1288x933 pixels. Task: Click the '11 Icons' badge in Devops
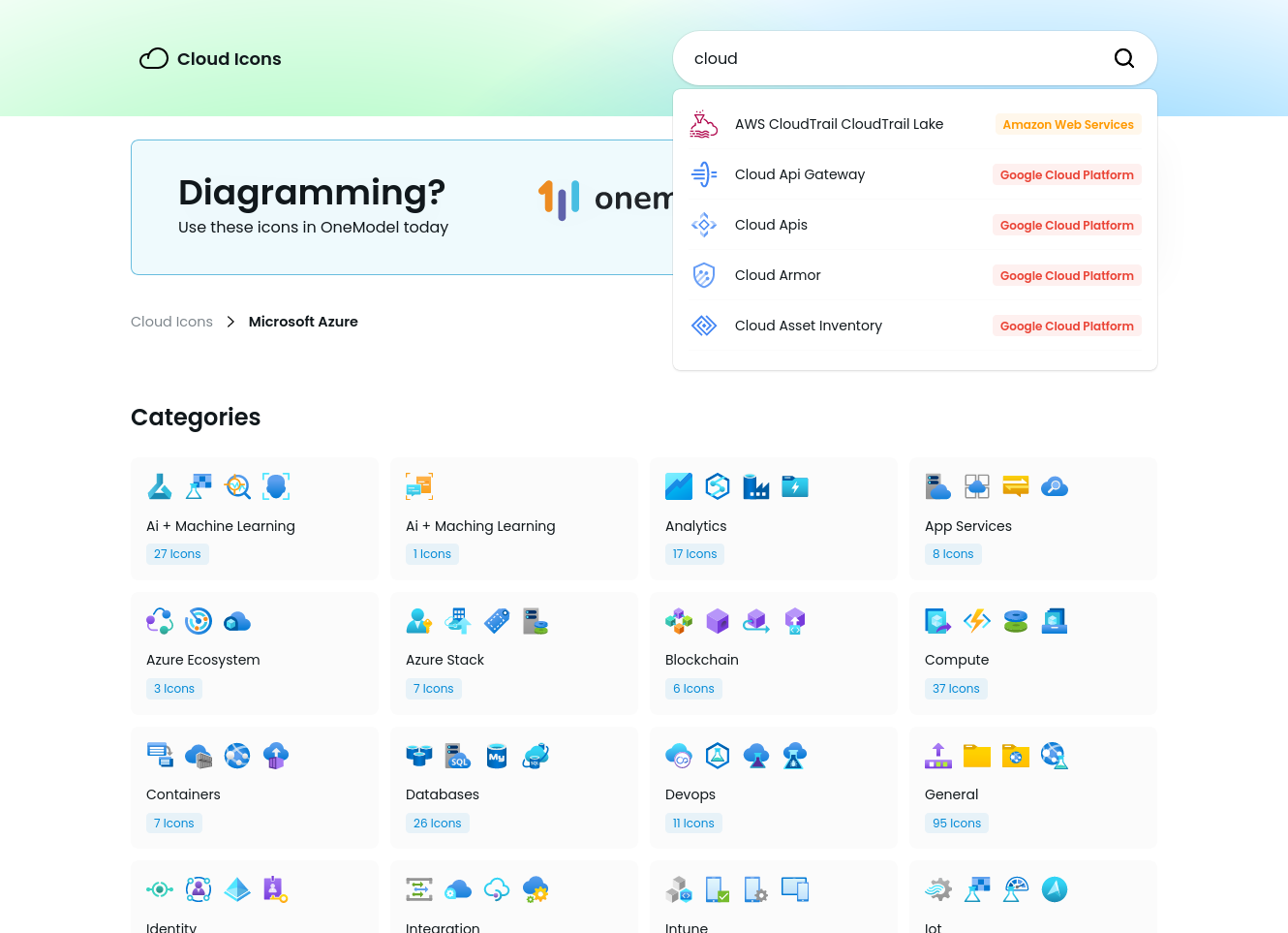[693, 824]
